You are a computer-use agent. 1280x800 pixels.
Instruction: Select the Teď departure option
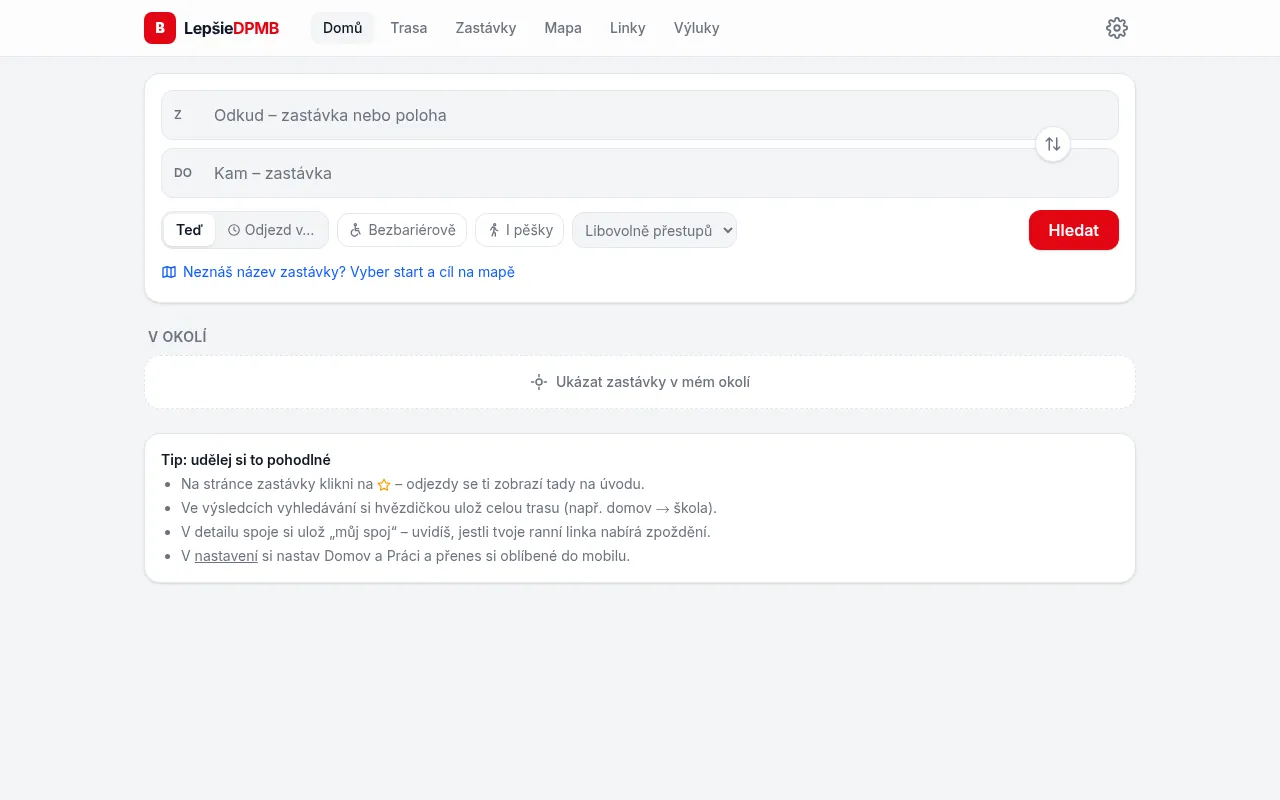[x=189, y=230]
